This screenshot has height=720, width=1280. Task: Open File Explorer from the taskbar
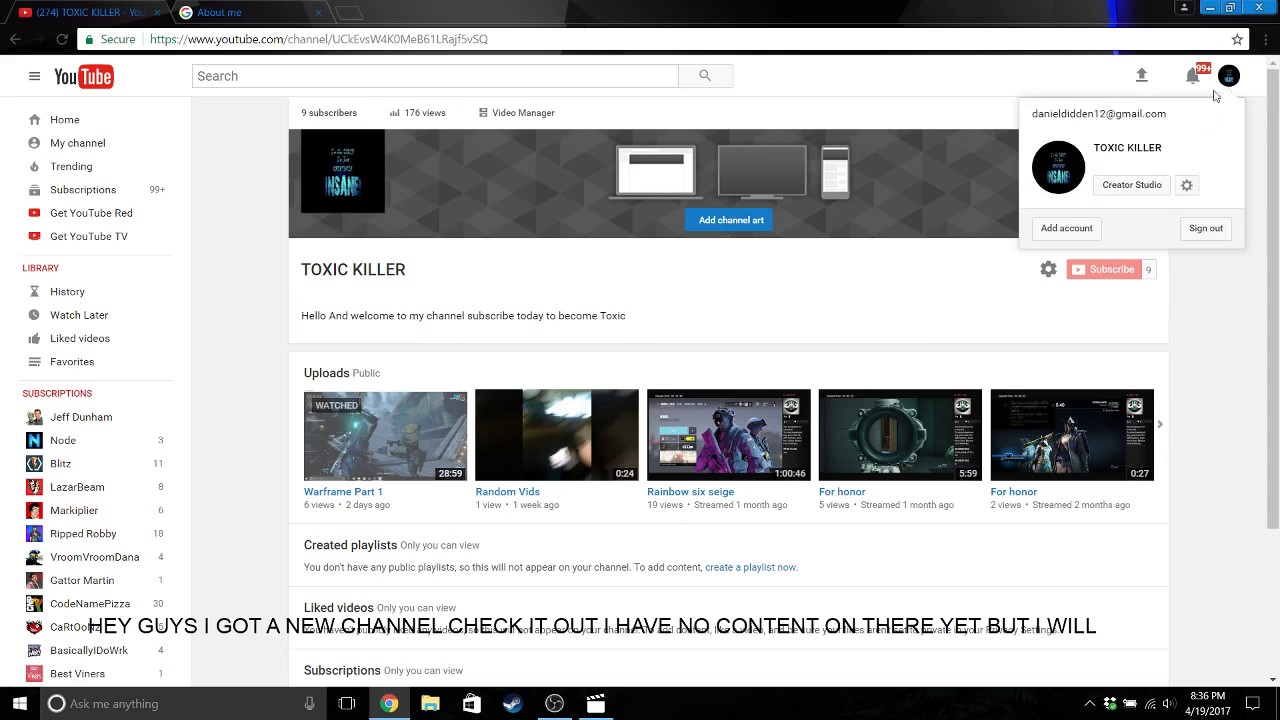pyautogui.click(x=430, y=704)
